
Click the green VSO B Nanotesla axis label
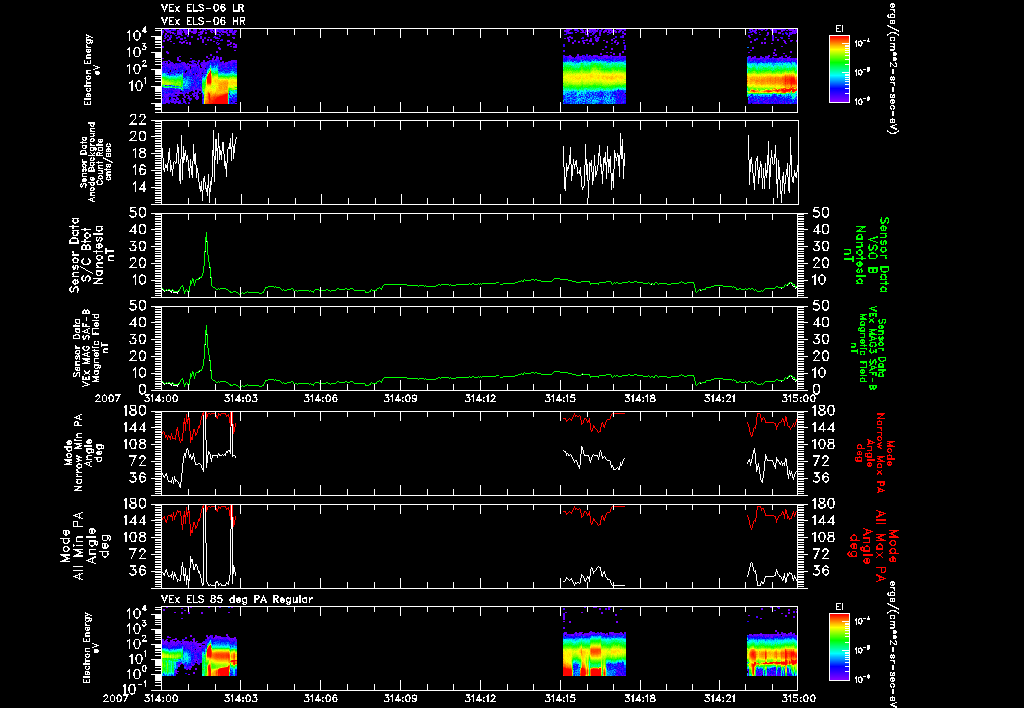[867, 255]
